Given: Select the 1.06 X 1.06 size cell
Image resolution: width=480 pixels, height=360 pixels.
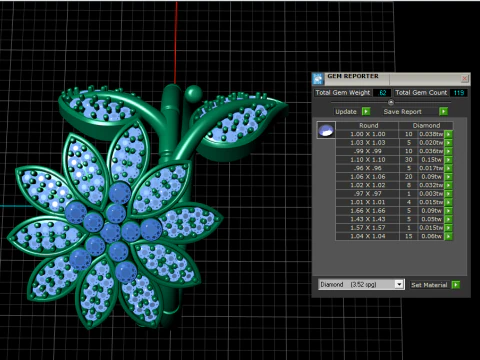Looking at the screenshot, I should tap(368, 177).
